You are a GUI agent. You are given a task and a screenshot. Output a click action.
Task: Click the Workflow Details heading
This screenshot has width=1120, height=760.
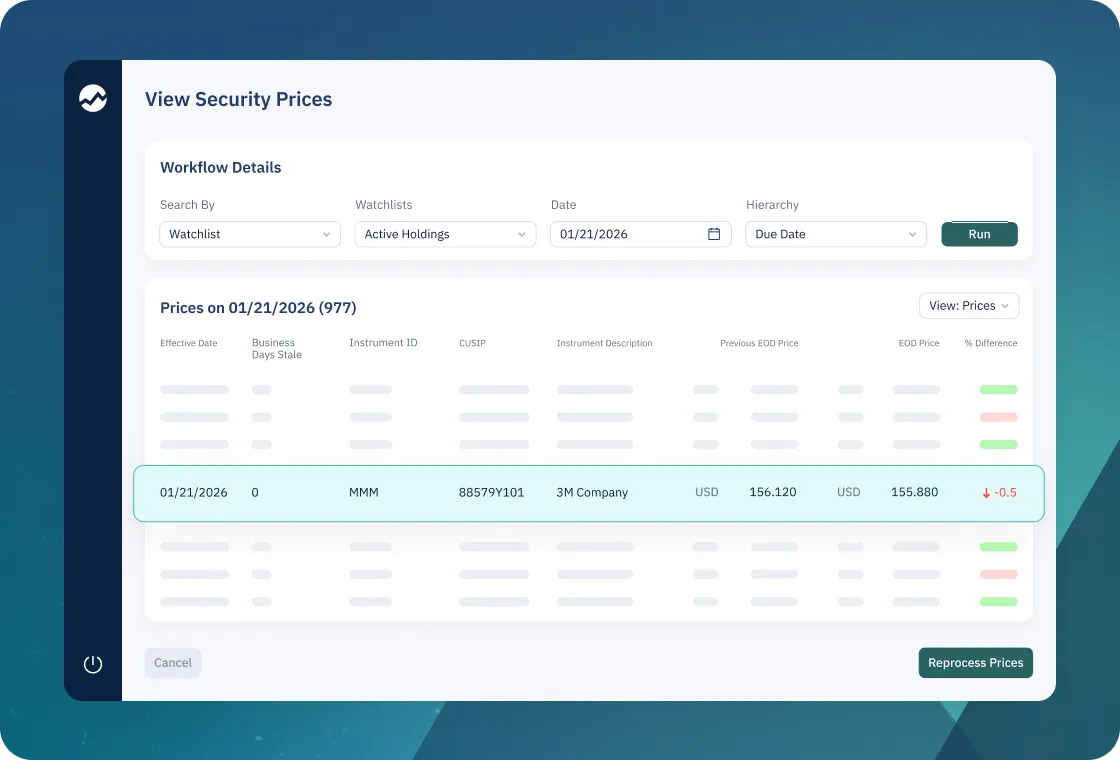tap(221, 167)
